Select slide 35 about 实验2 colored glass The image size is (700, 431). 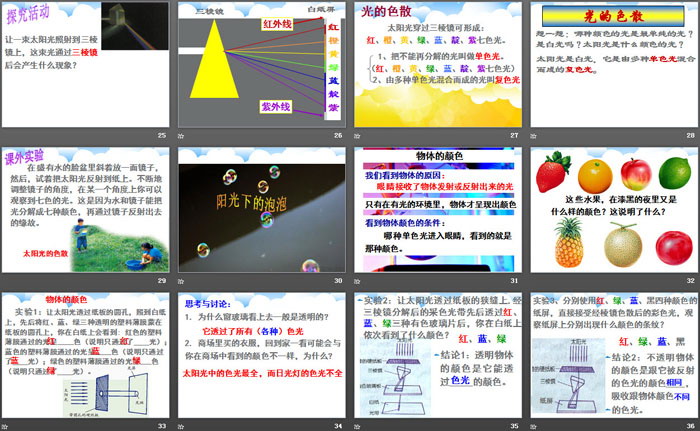click(x=438, y=356)
